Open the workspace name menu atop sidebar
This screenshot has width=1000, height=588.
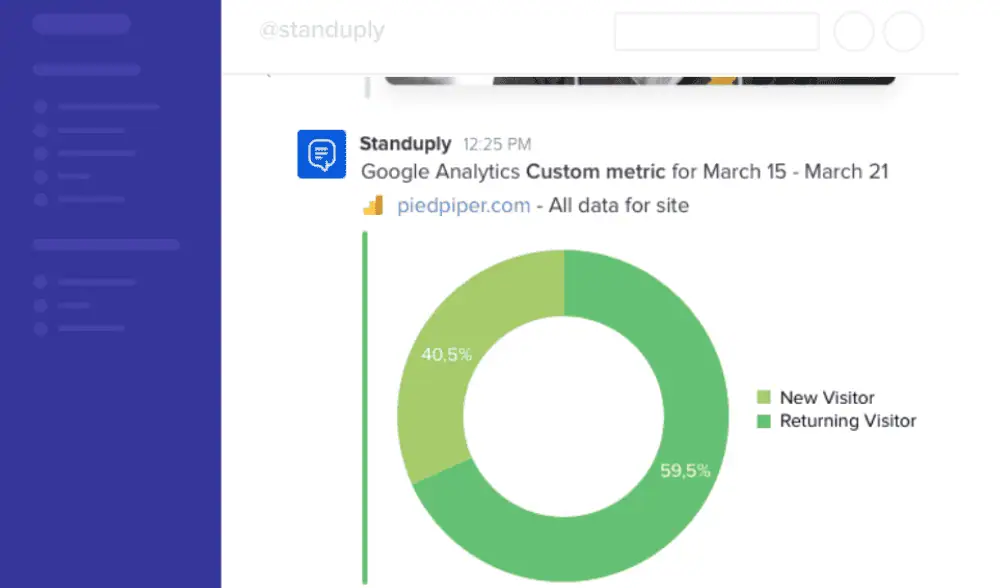[81, 24]
